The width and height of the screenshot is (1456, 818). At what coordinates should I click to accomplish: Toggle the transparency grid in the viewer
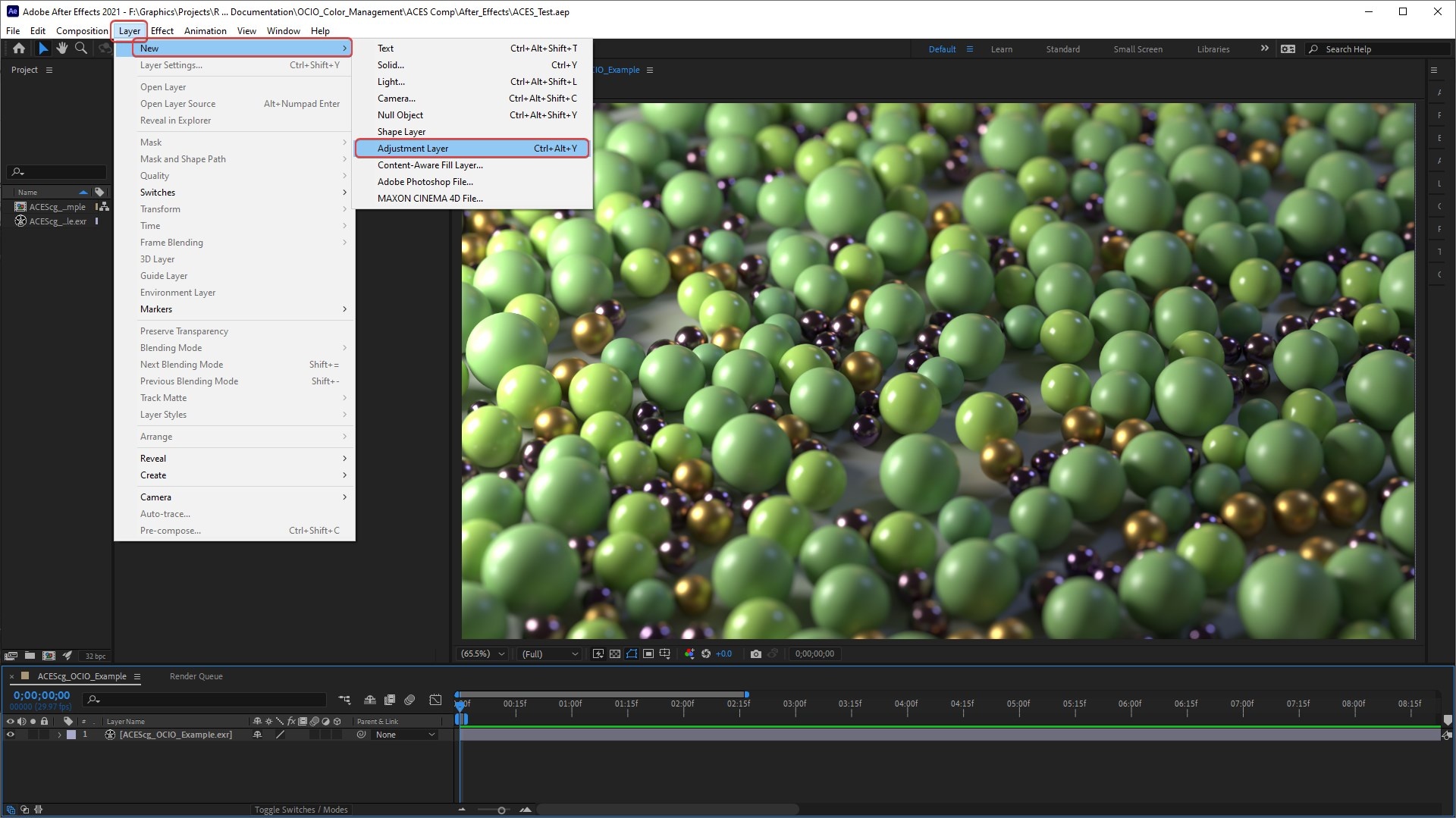point(615,653)
